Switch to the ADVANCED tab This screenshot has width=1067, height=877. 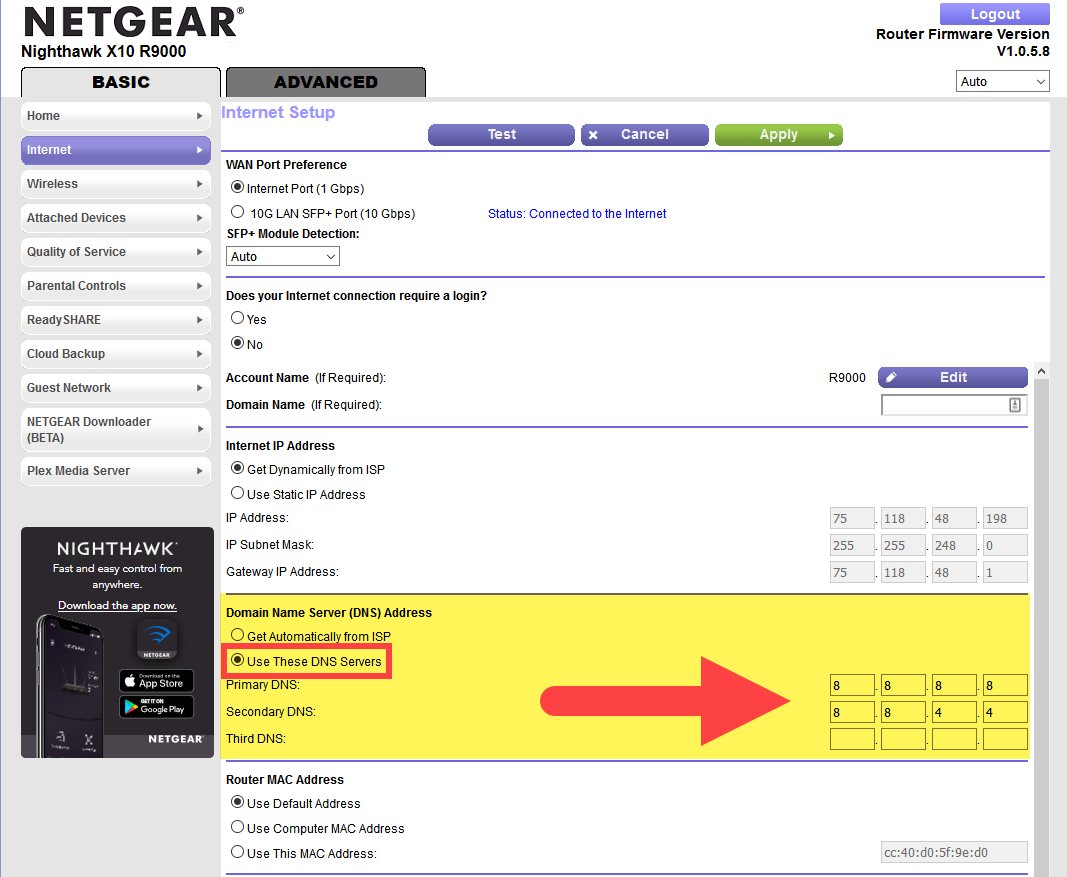click(326, 82)
